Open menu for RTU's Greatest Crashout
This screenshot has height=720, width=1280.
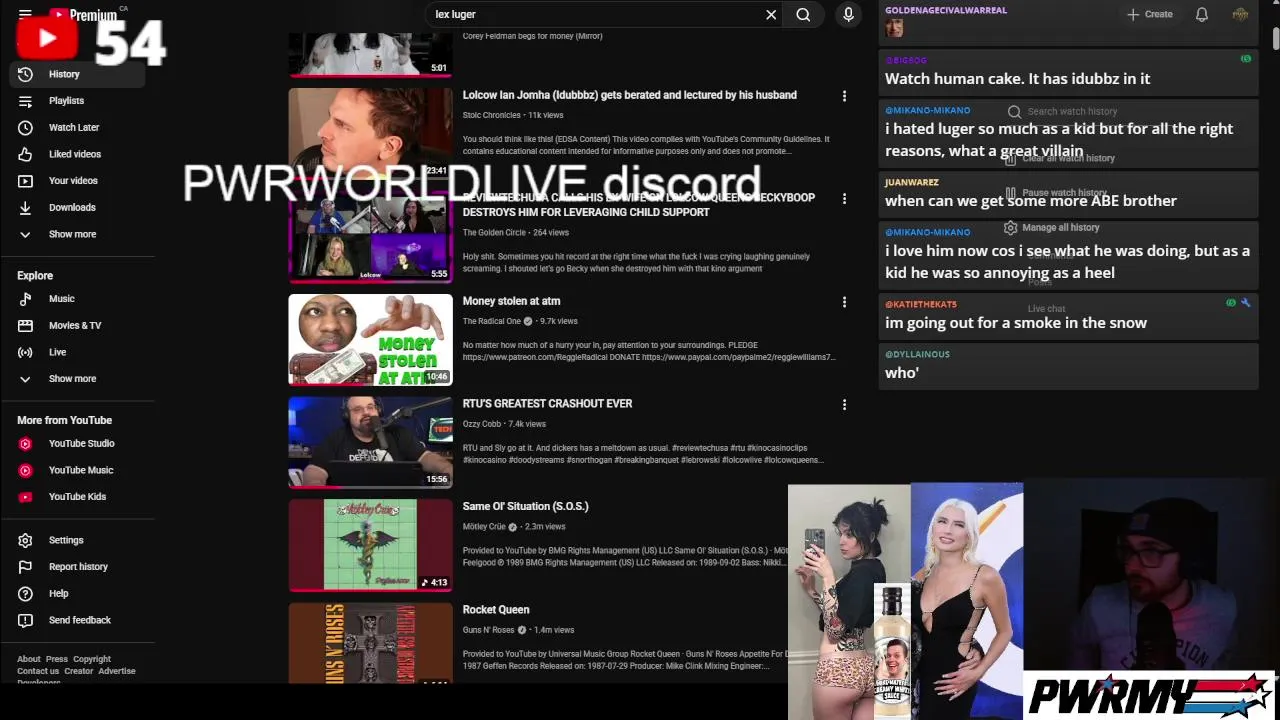(844, 405)
